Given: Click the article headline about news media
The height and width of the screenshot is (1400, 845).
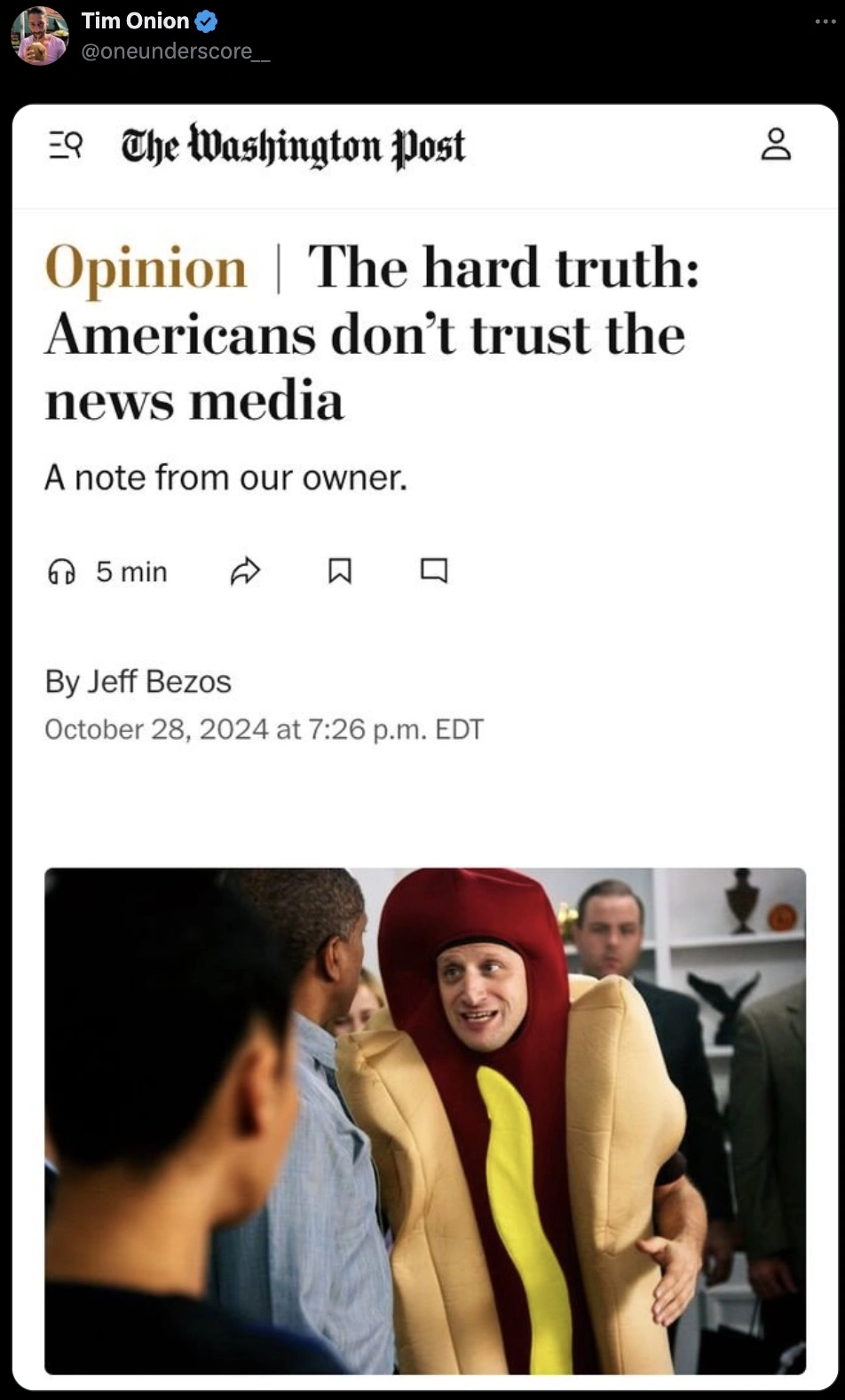Looking at the screenshot, I should pos(373,334).
